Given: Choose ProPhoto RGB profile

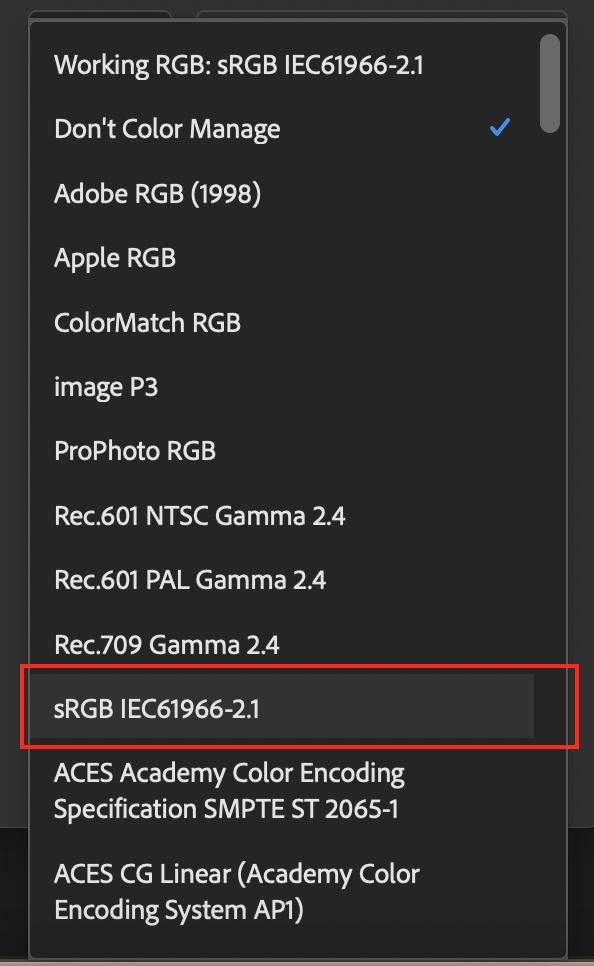Looking at the screenshot, I should (x=282, y=451).
